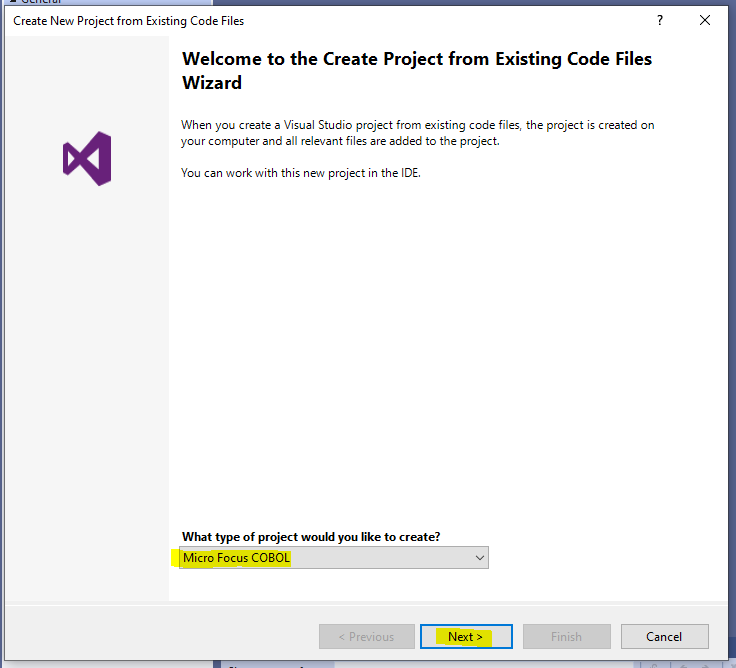This screenshot has width=736, height=668.
Task: Click the disabled Finish button
Action: coord(566,637)
